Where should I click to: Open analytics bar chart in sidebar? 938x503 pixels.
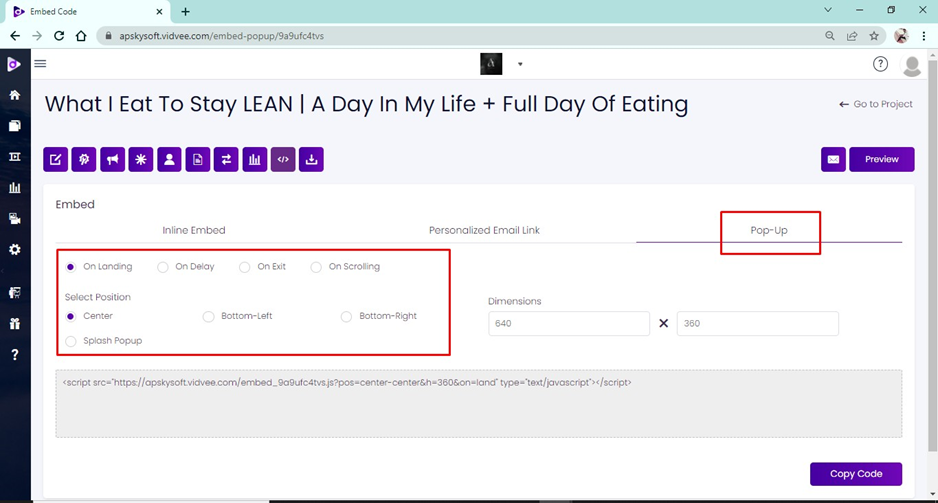click(15, 188)
